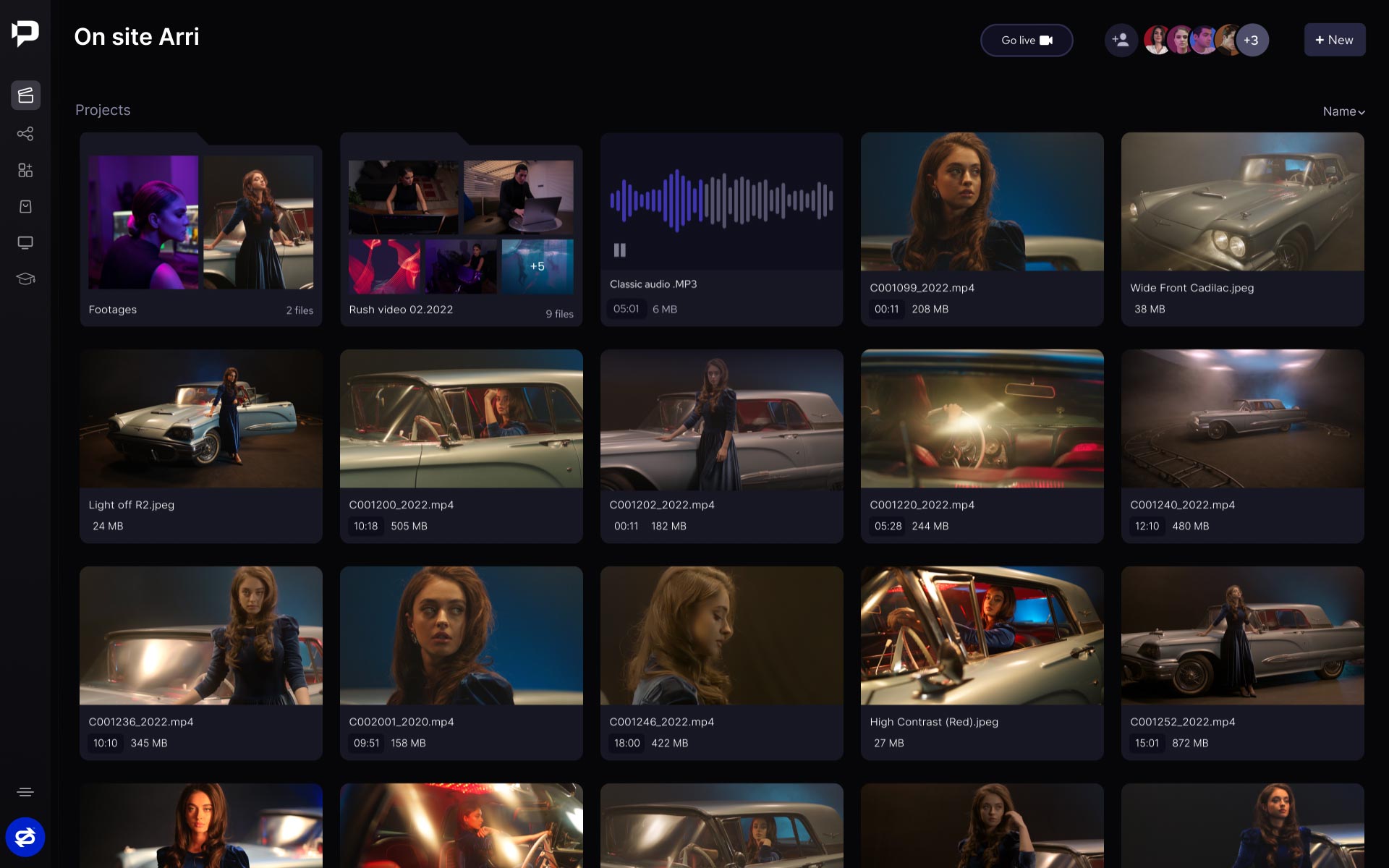This screenshot has width=1389, height=868.
Task: Click the 244 MB size label
Action: (x=930, y=526)
